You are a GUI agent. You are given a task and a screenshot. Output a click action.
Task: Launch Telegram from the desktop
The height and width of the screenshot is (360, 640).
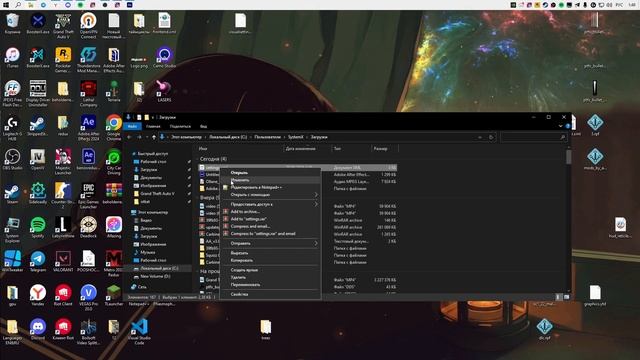click(x=38, y=262)
